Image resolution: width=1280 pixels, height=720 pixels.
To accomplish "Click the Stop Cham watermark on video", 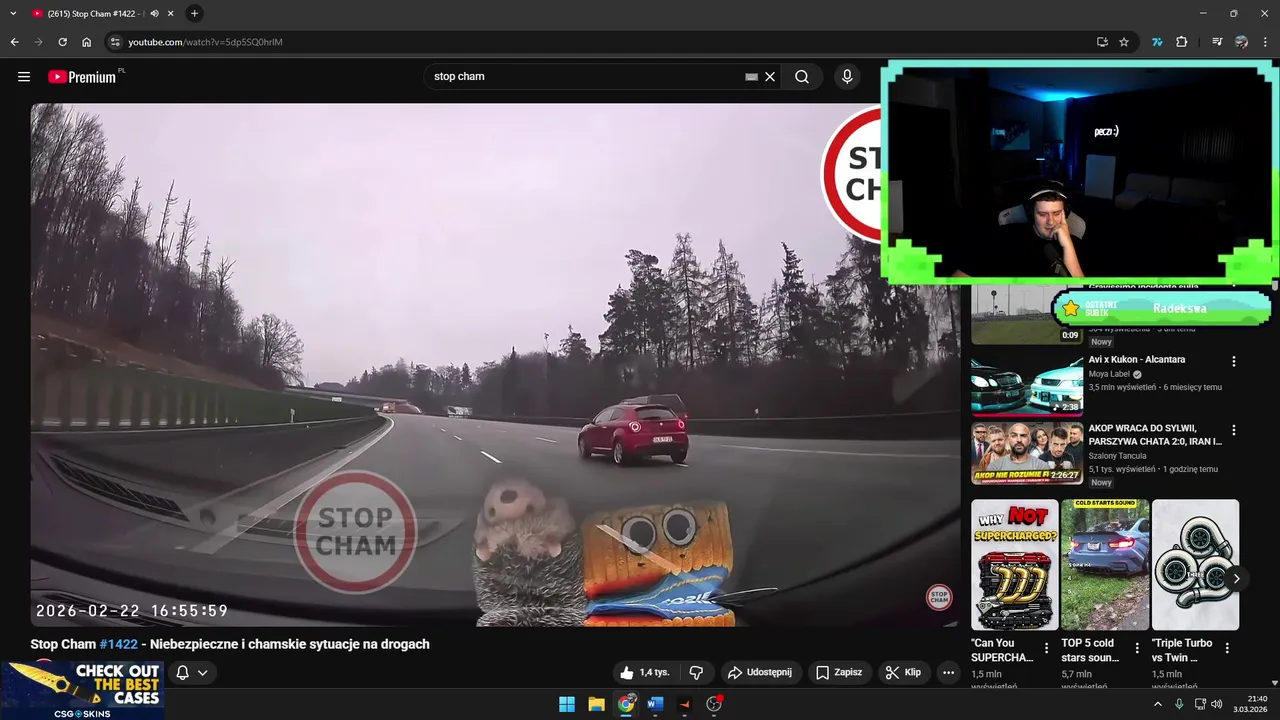I will (939, 598).
